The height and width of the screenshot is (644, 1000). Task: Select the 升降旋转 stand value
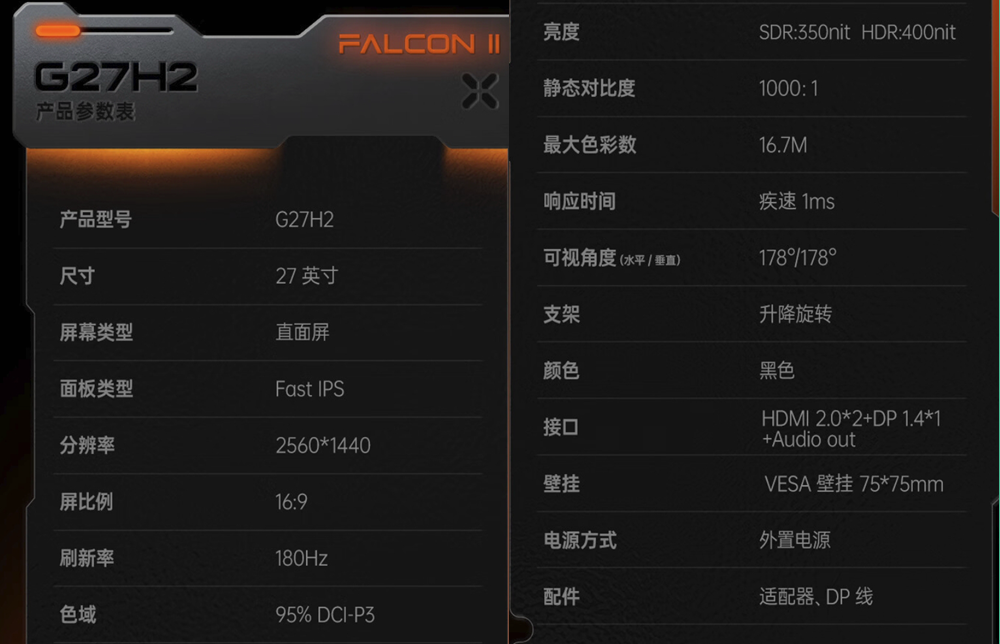point(795,314)
